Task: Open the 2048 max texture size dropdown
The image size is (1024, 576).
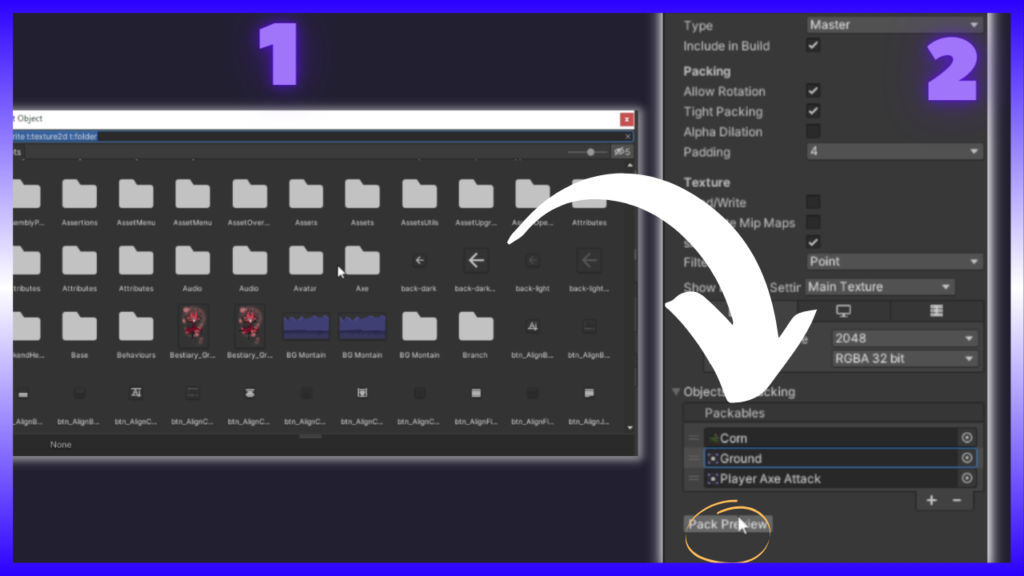Action: 904,338
